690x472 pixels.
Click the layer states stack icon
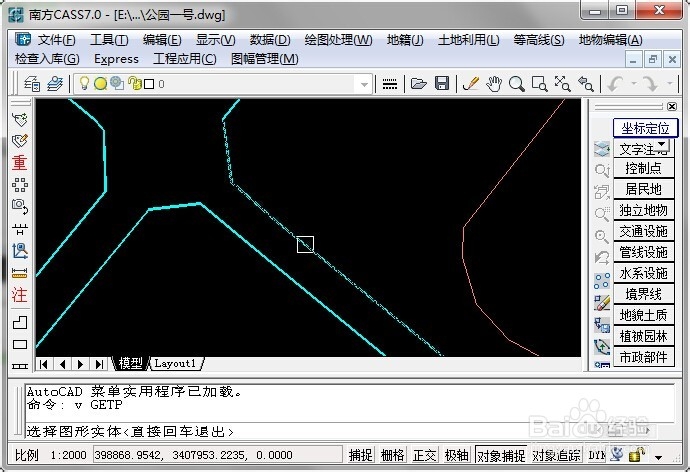(55, 84)
